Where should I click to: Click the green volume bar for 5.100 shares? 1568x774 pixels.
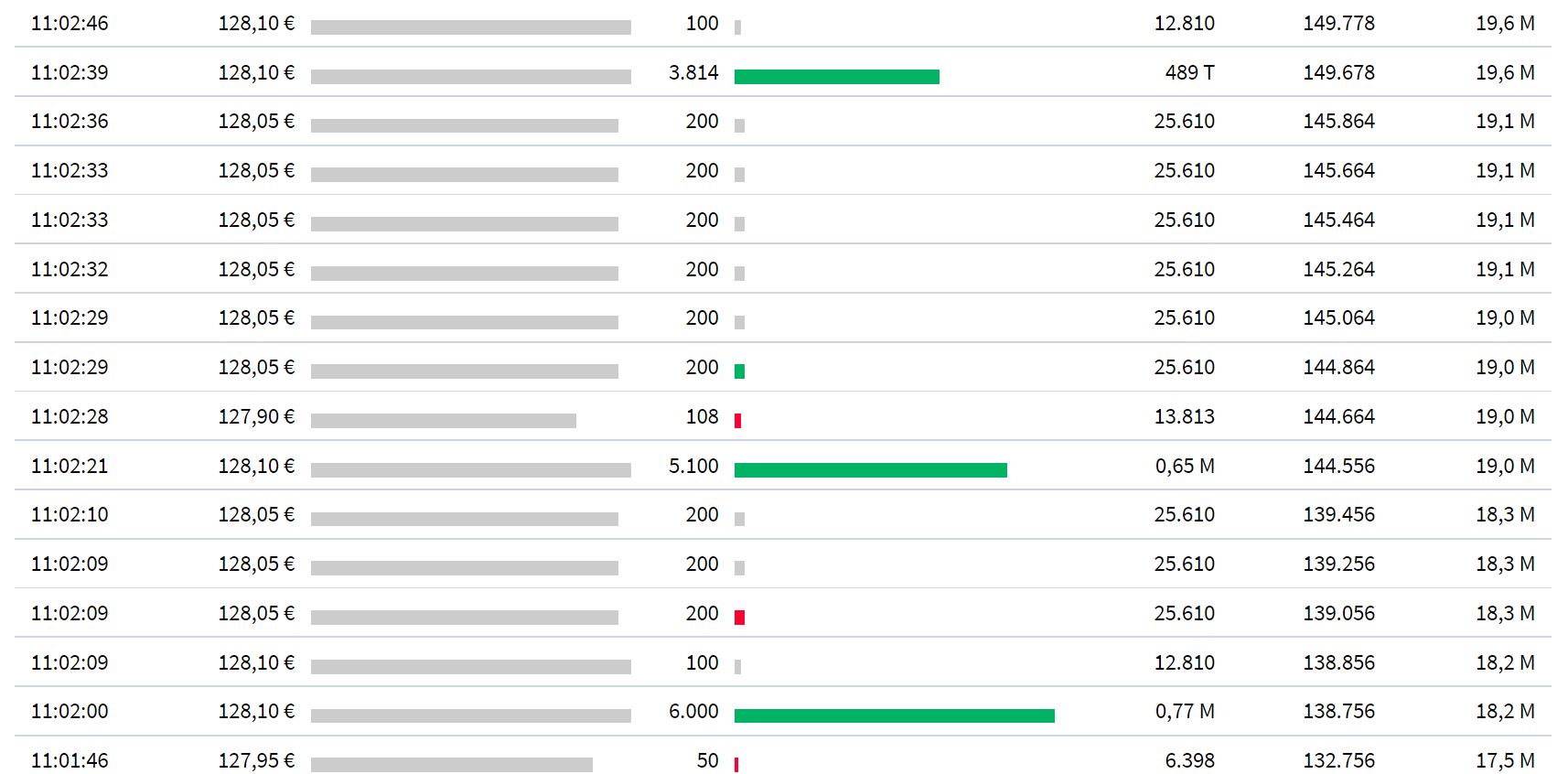(870, 470)
